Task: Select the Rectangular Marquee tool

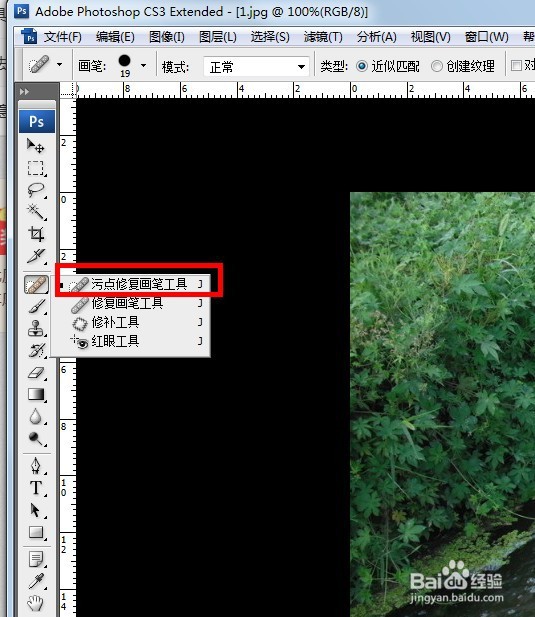Action: click(36, 168)
